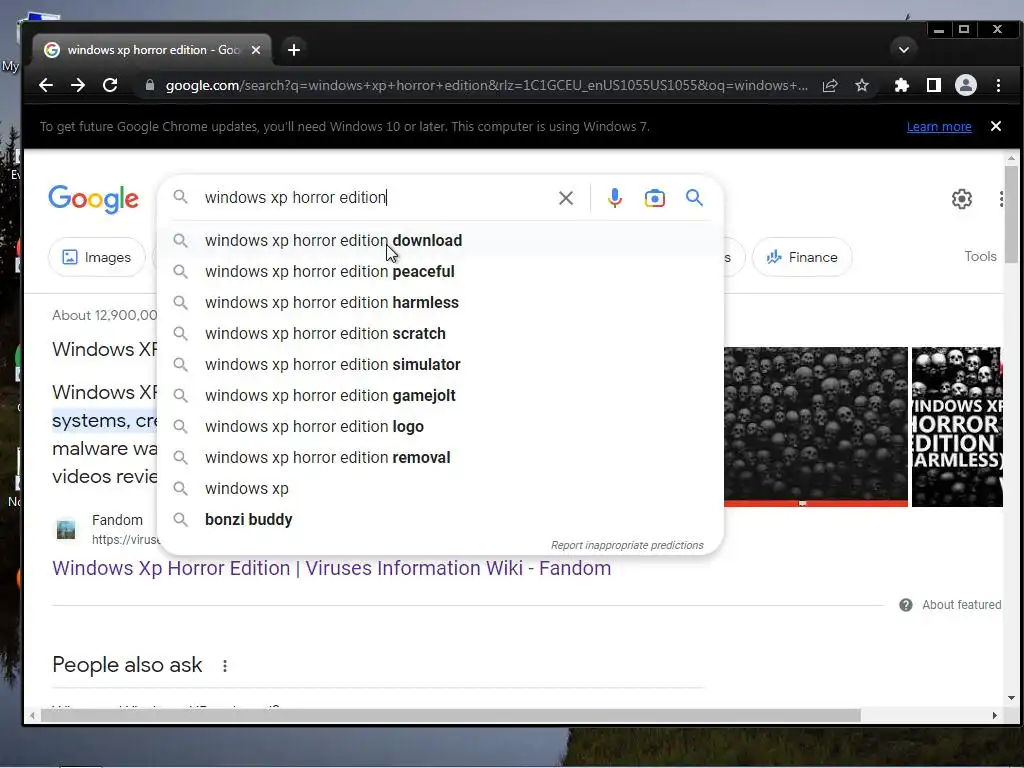
Task: Open a new tab with the plus button
Action: (294, 50)
